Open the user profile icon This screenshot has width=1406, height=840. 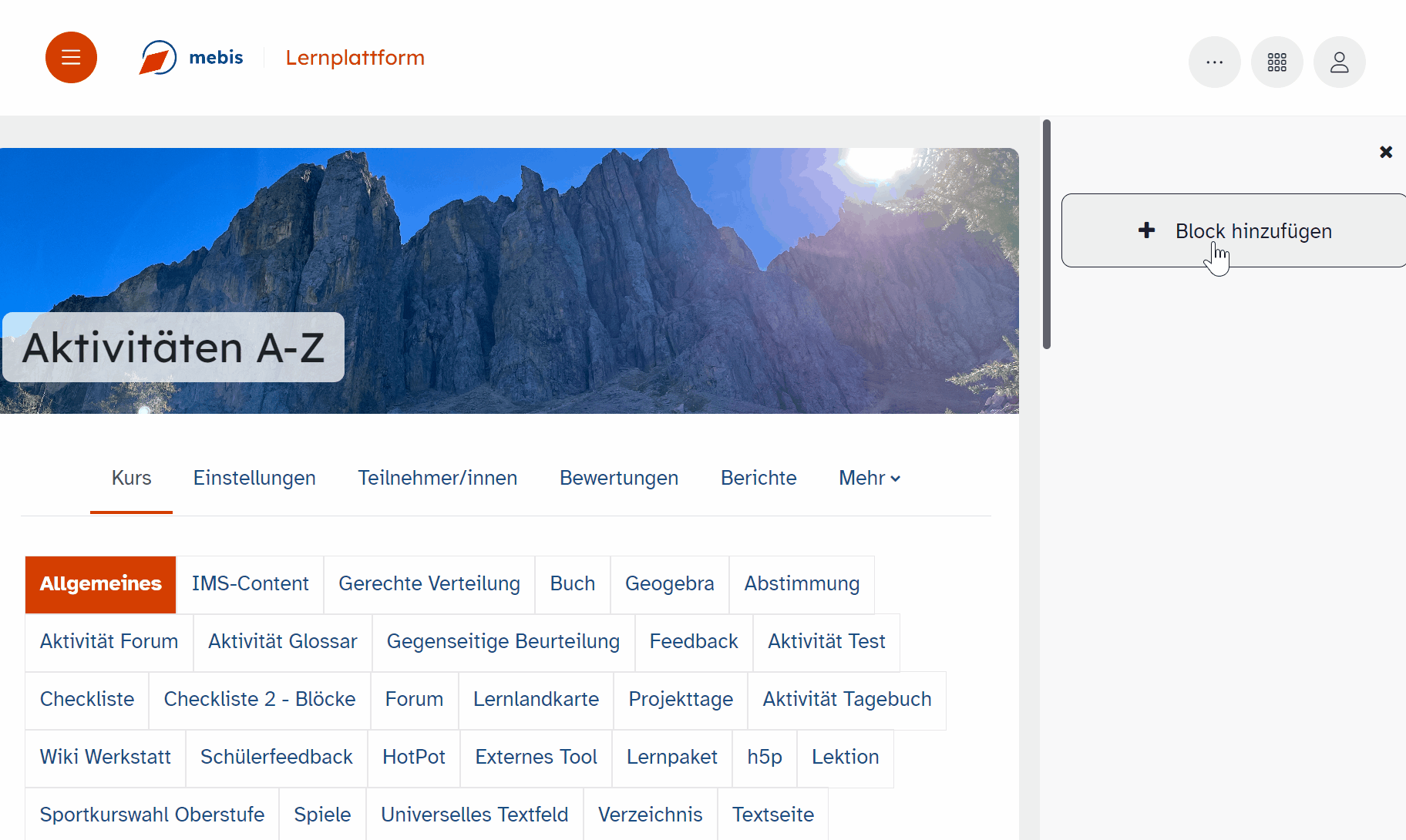(1339, 62)
